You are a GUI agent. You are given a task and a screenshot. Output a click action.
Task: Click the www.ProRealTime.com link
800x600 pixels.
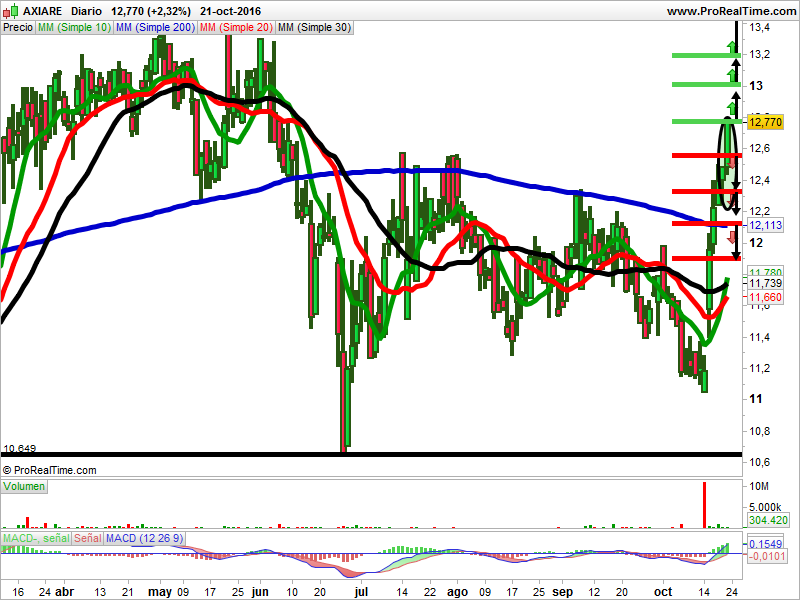732,11
